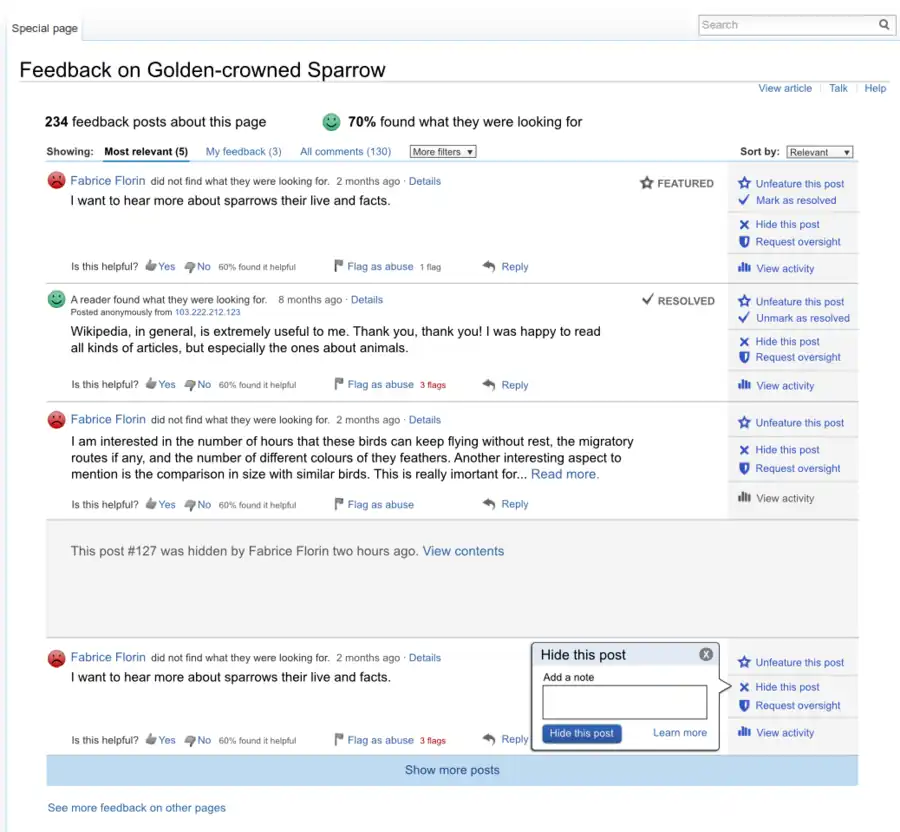Close the Hide this post popup
This screenshot has height=832, width=900.
[706, 654]
